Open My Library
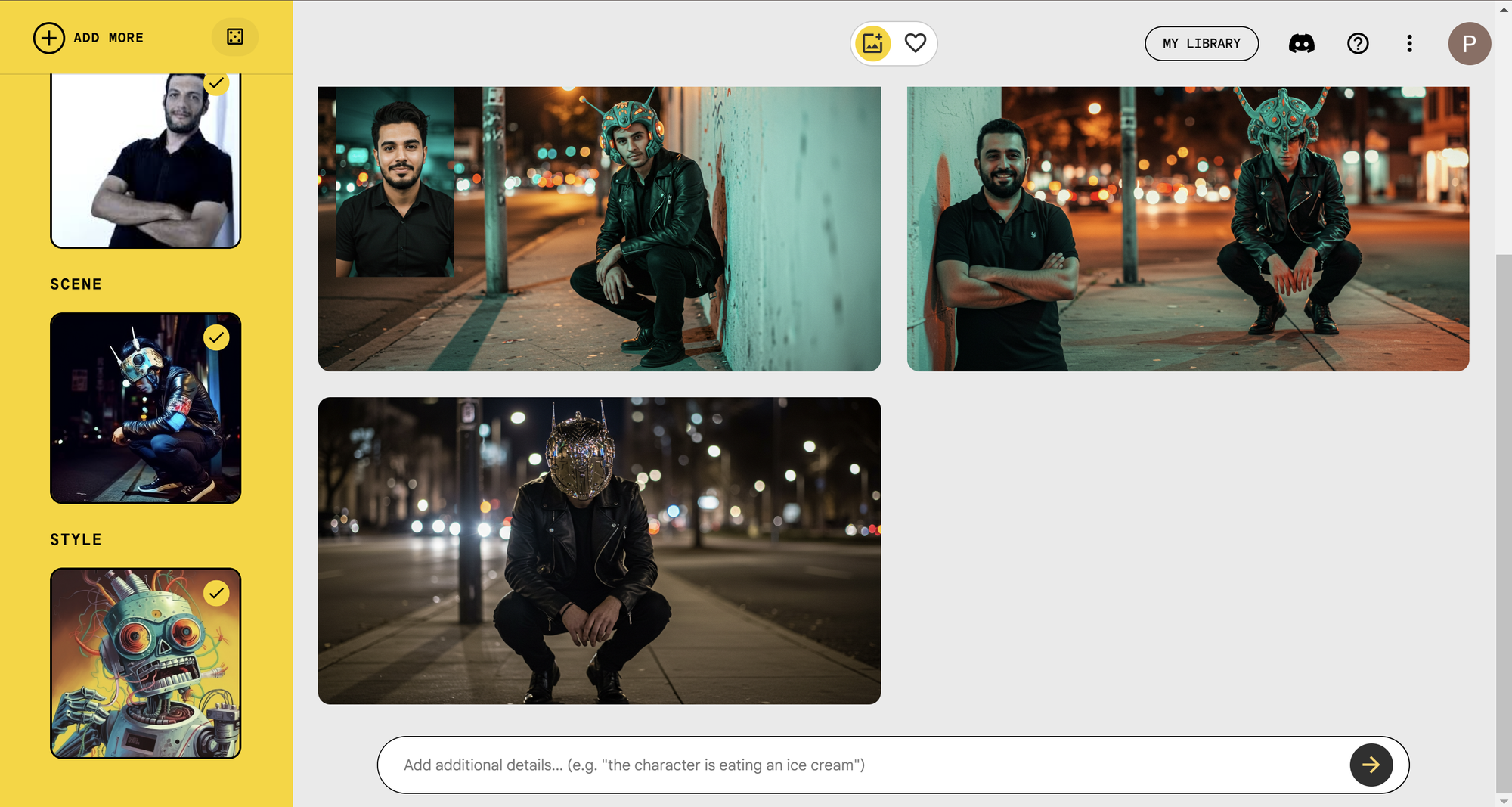The image size is (1512, 807). pyautogui.click(x=1201, y=44)
